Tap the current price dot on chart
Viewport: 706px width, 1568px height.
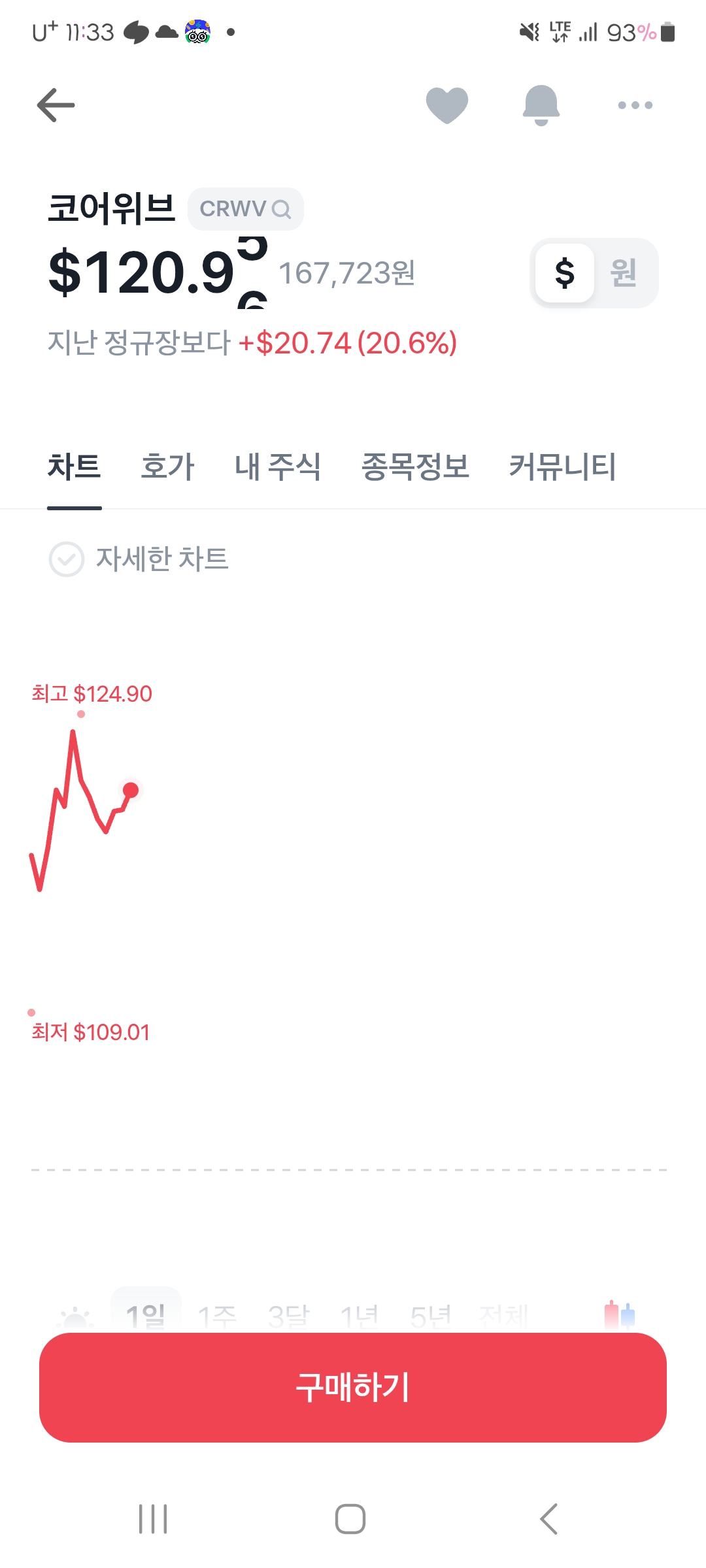[x=131, y=791]
